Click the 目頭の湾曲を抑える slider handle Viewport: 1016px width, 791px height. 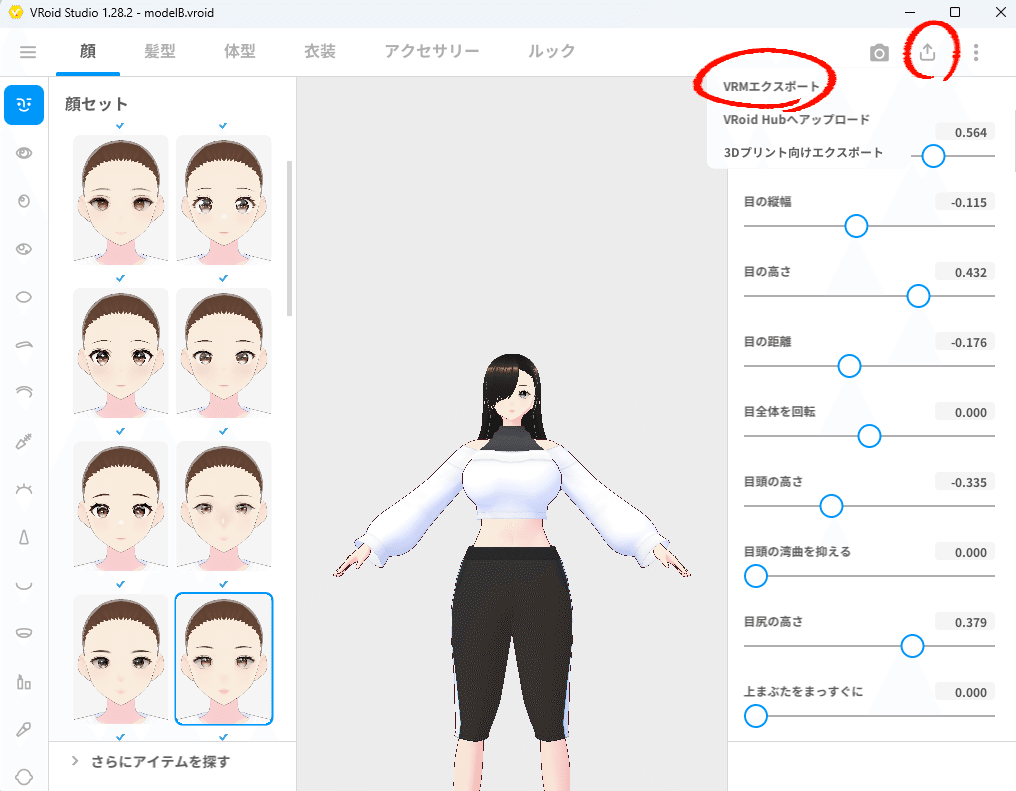[756, 576]
